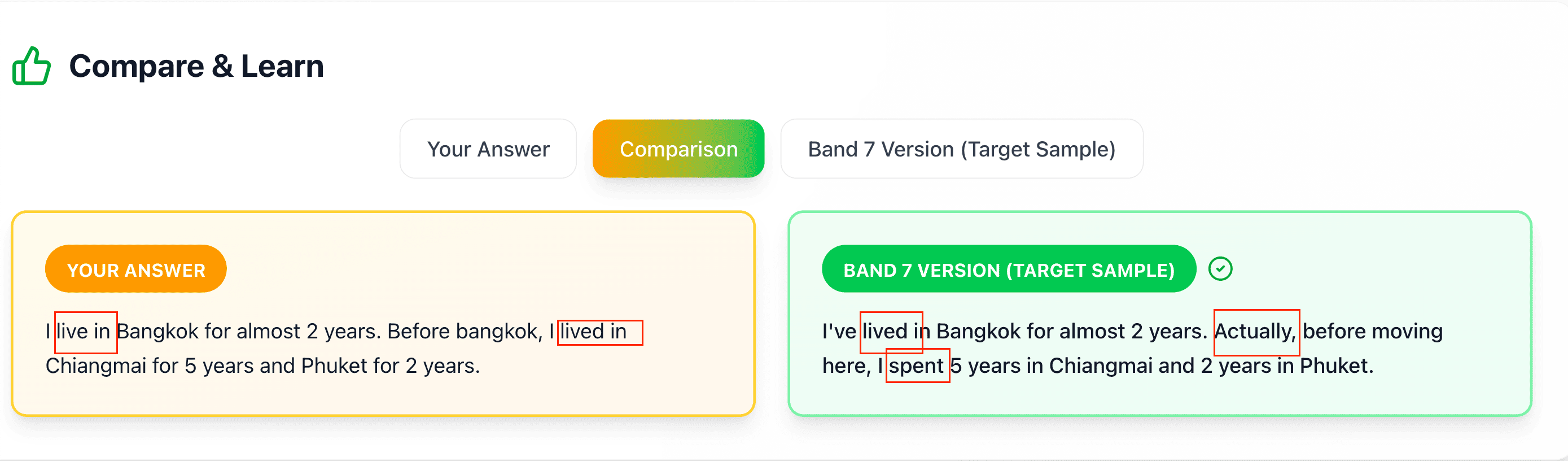Image resolution: width=1568 pixels, height=461 pixels.
Task: Click the circled checkmark beside Band 7 badge
Action: (1220, 268)
